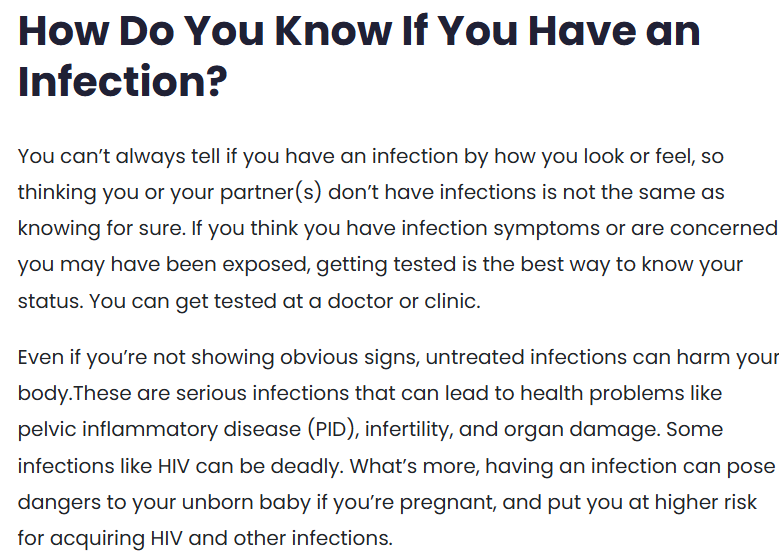Click the abbreviation "(PID)"
The height and width of the screenshot is (560, 779).
tap(330, 429)
